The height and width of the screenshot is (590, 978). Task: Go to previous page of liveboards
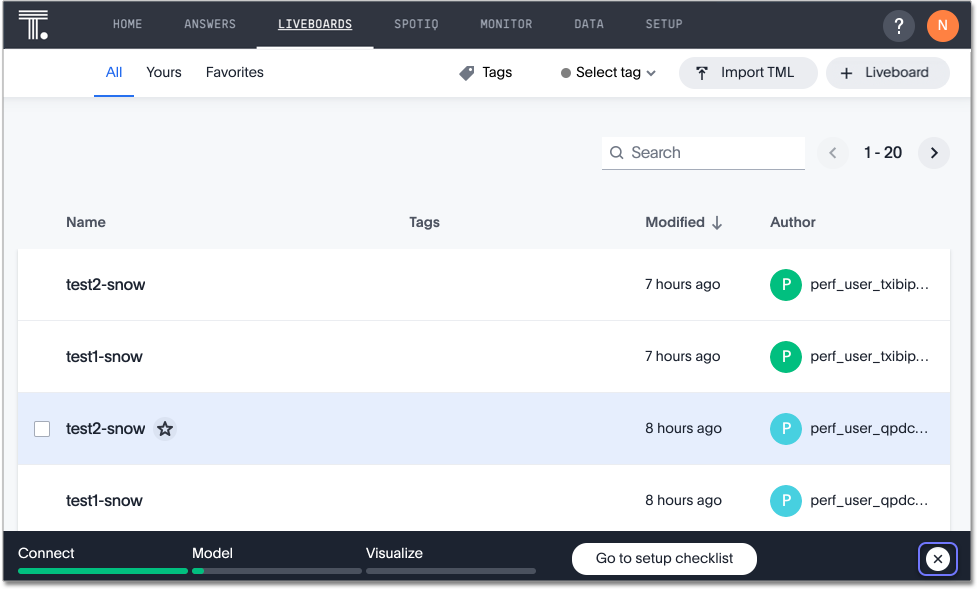[833, 153]
